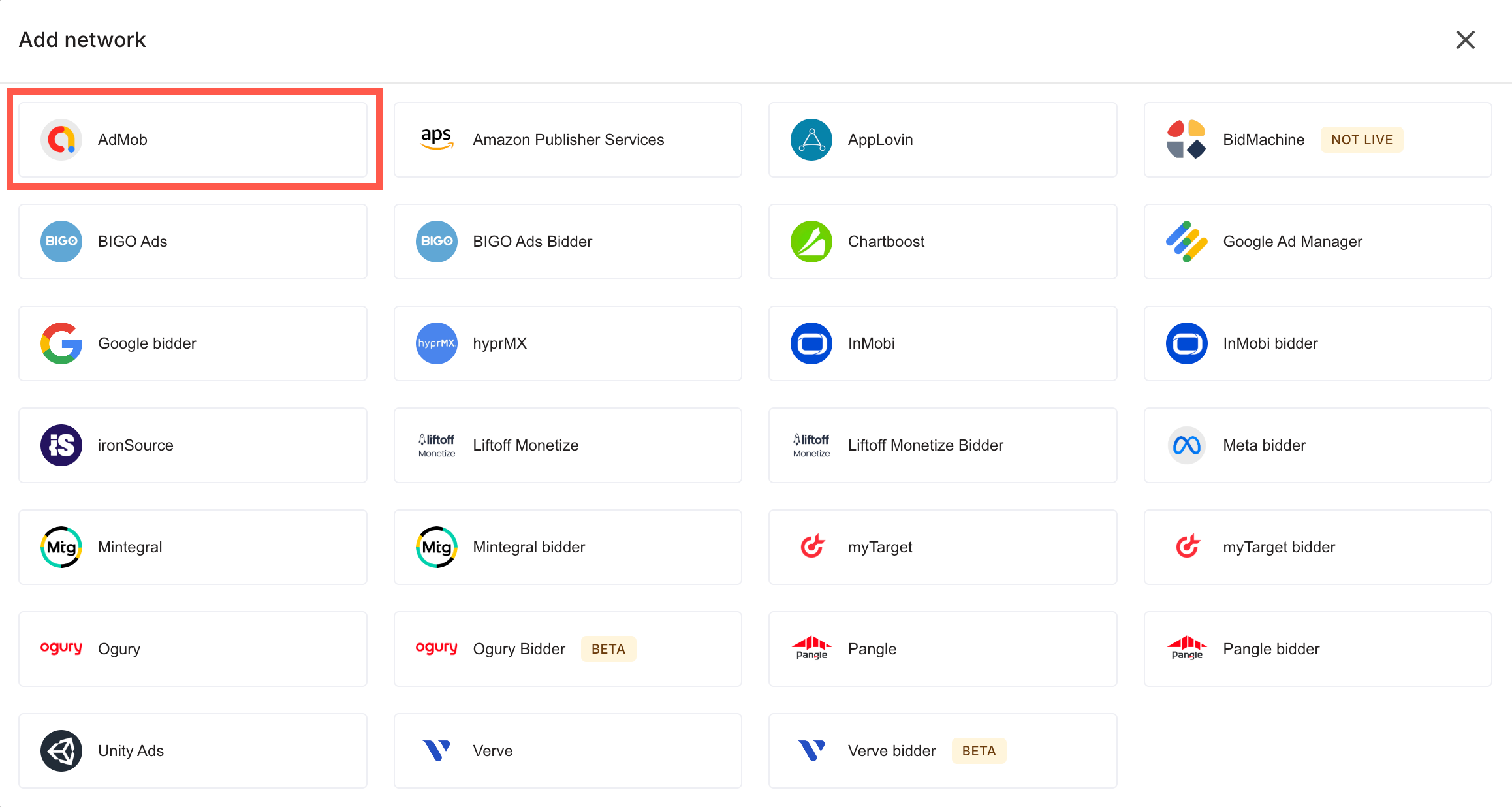Choose the Pangle bidder label

[1272, 649]
